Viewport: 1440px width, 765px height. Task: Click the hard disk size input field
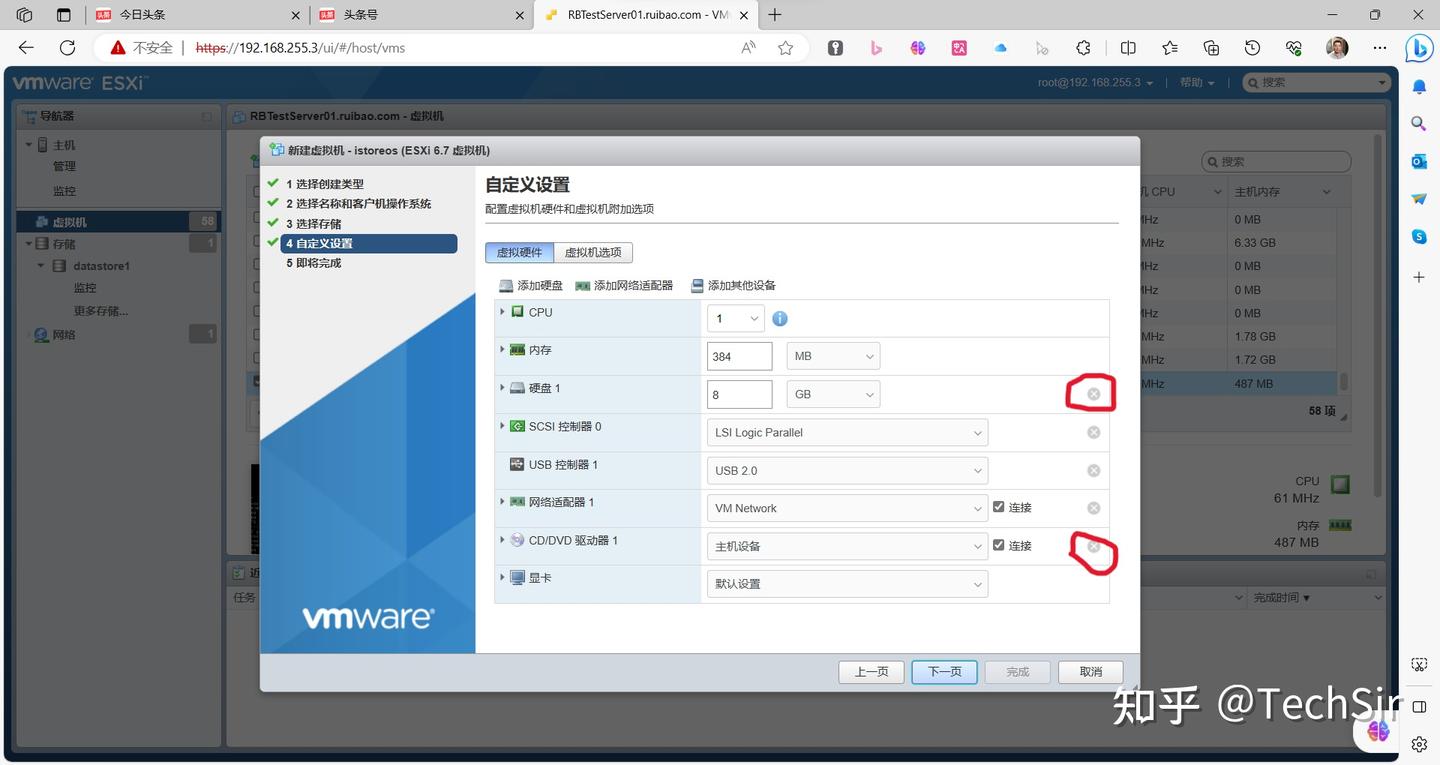point(740,394)
